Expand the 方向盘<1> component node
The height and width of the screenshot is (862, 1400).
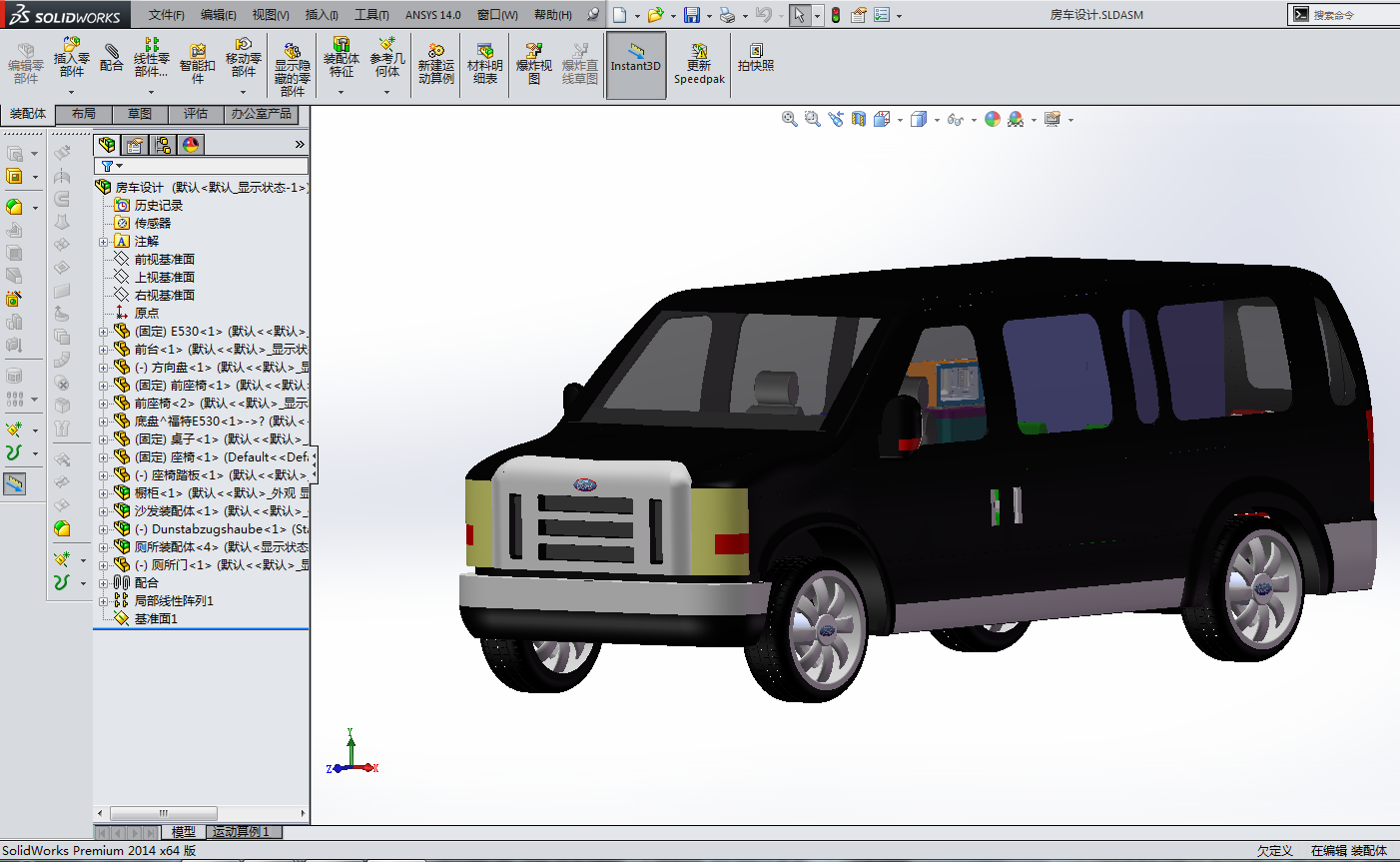pyautogui.click(x=103, y=368)
